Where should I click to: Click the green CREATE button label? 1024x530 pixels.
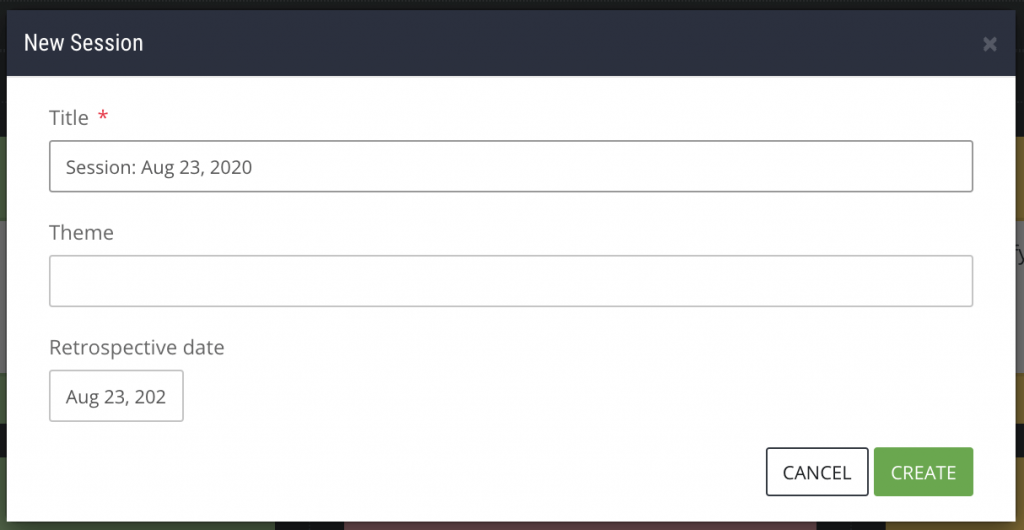[x=923, y=473]
